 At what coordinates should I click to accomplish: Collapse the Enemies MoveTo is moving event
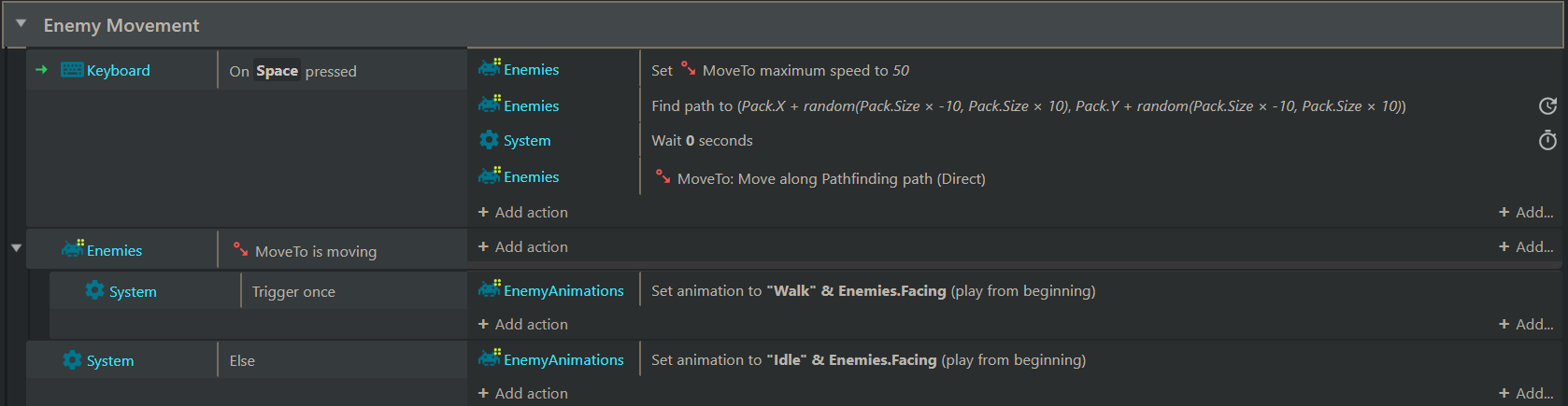point(16,247)
